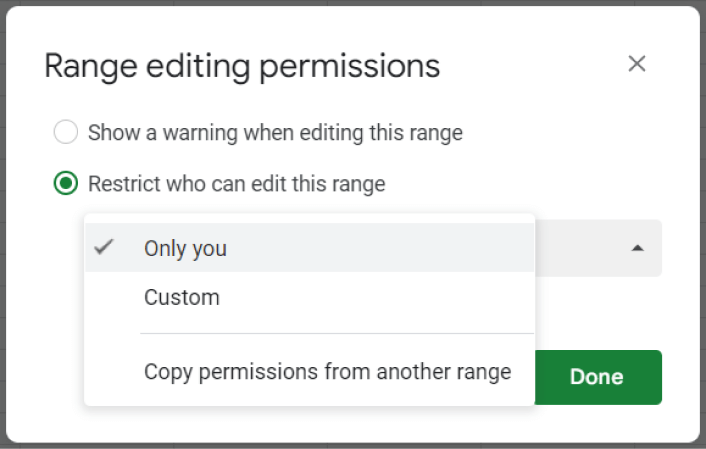Choose 'Only you' from the dropdown list
Image resolution: width=706 pixels, height=449 pixels.
pyautogui.click(x=309, y=248)
